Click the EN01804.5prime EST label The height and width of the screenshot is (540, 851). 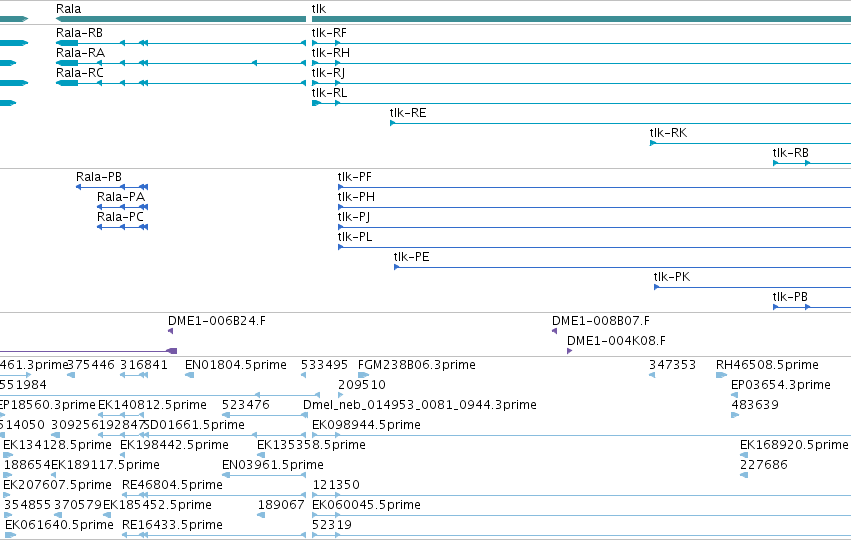click(236, 365)
